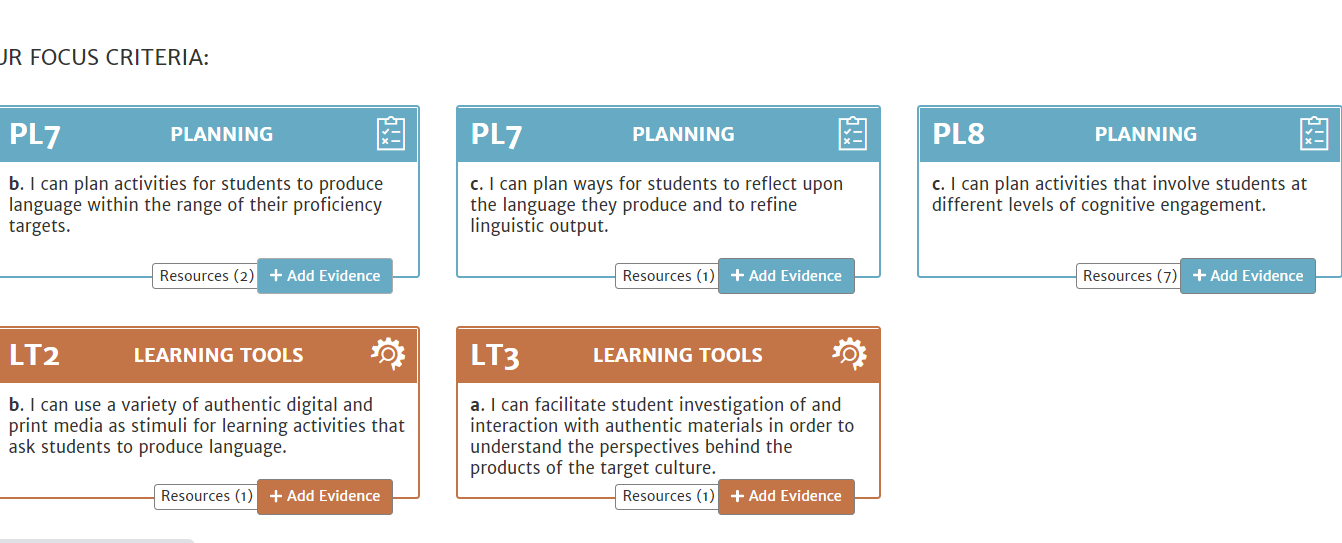
Task: Open Resources (1) for PL7 c reflect criterion
Action: pos(667,276)
